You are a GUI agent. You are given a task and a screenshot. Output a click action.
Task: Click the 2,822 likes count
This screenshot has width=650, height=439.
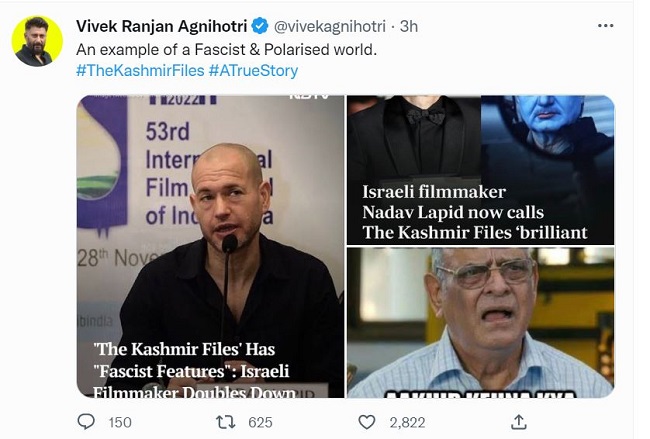click(406, 423)
